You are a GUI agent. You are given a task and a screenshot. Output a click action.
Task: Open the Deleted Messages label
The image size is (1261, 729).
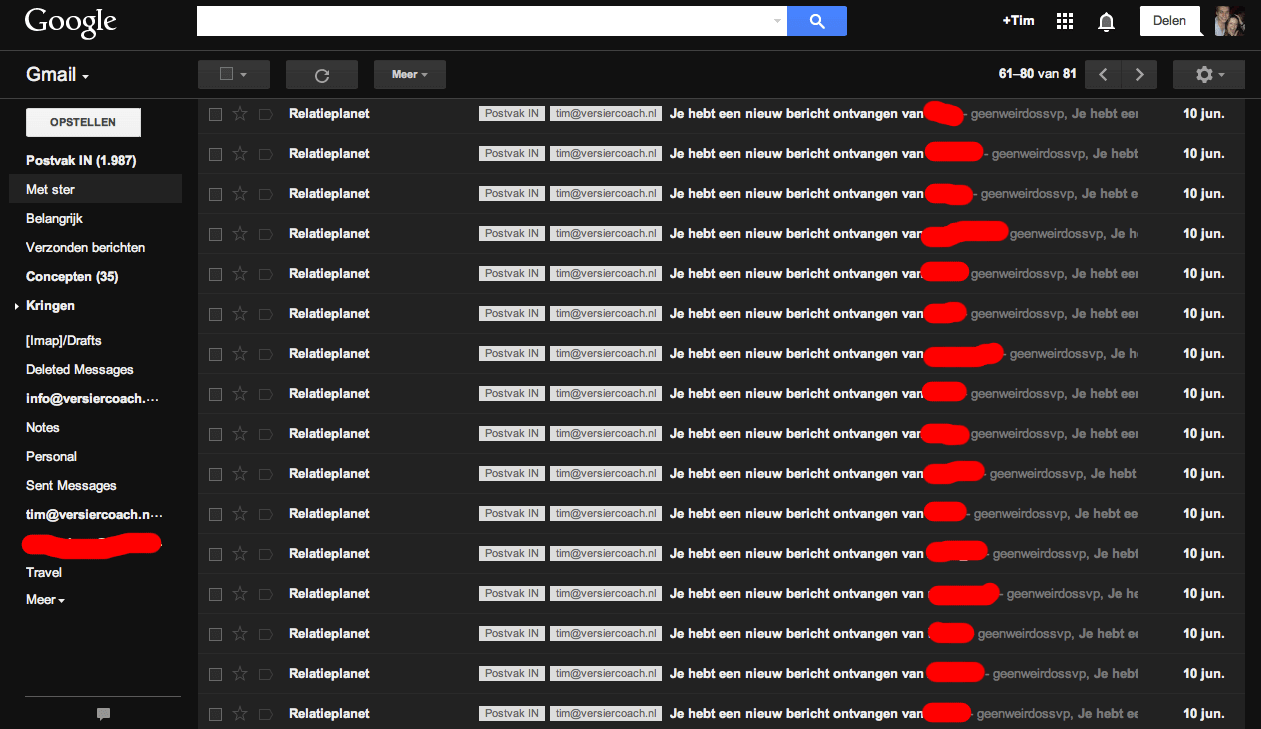pyautogui.click(x=80, y=369)
